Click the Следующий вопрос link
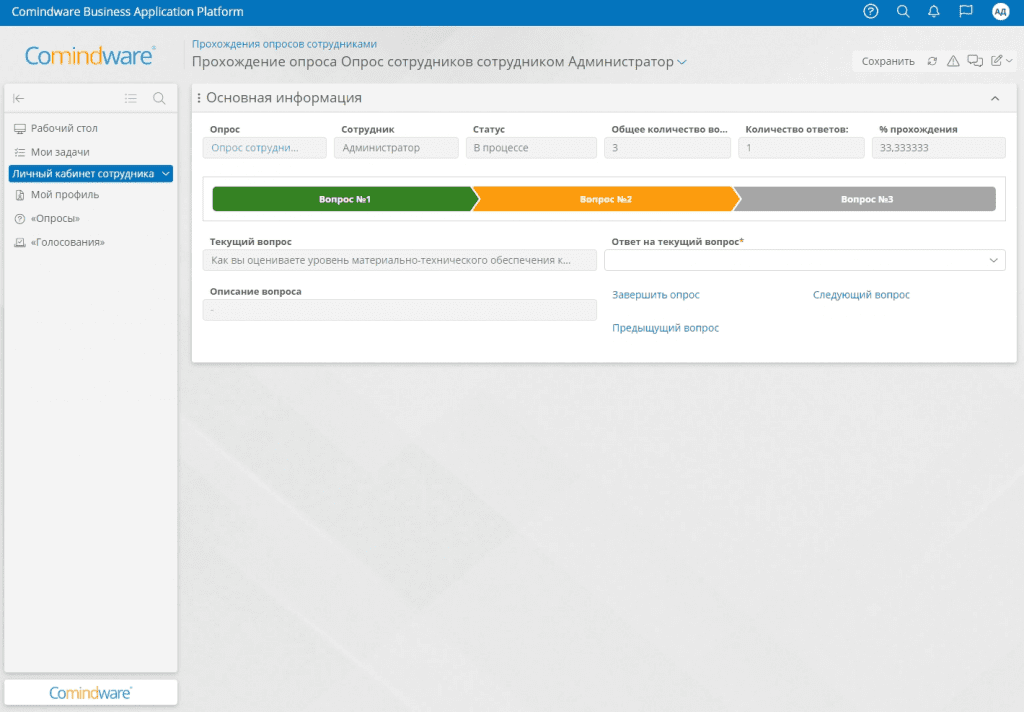Image resolution: width=1024 pixels, height=712 pixels. pos(861,295)
